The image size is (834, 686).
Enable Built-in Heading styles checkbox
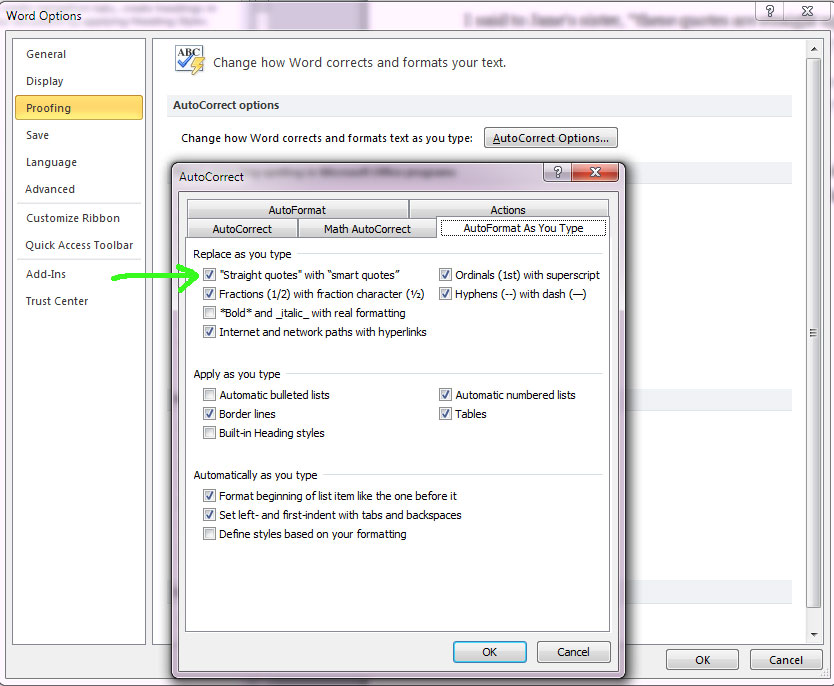click(210, 433)
